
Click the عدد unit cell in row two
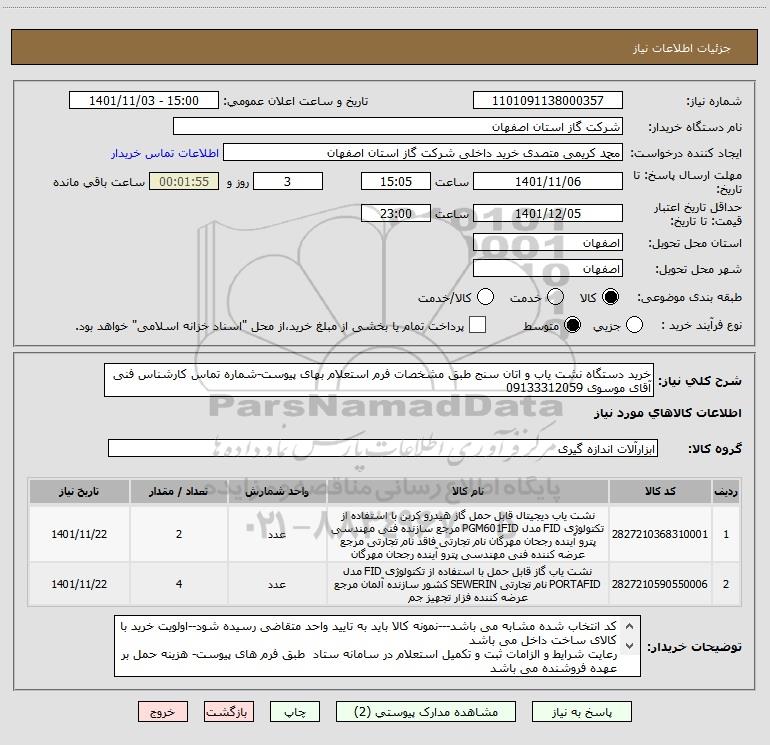coord(277,584)
